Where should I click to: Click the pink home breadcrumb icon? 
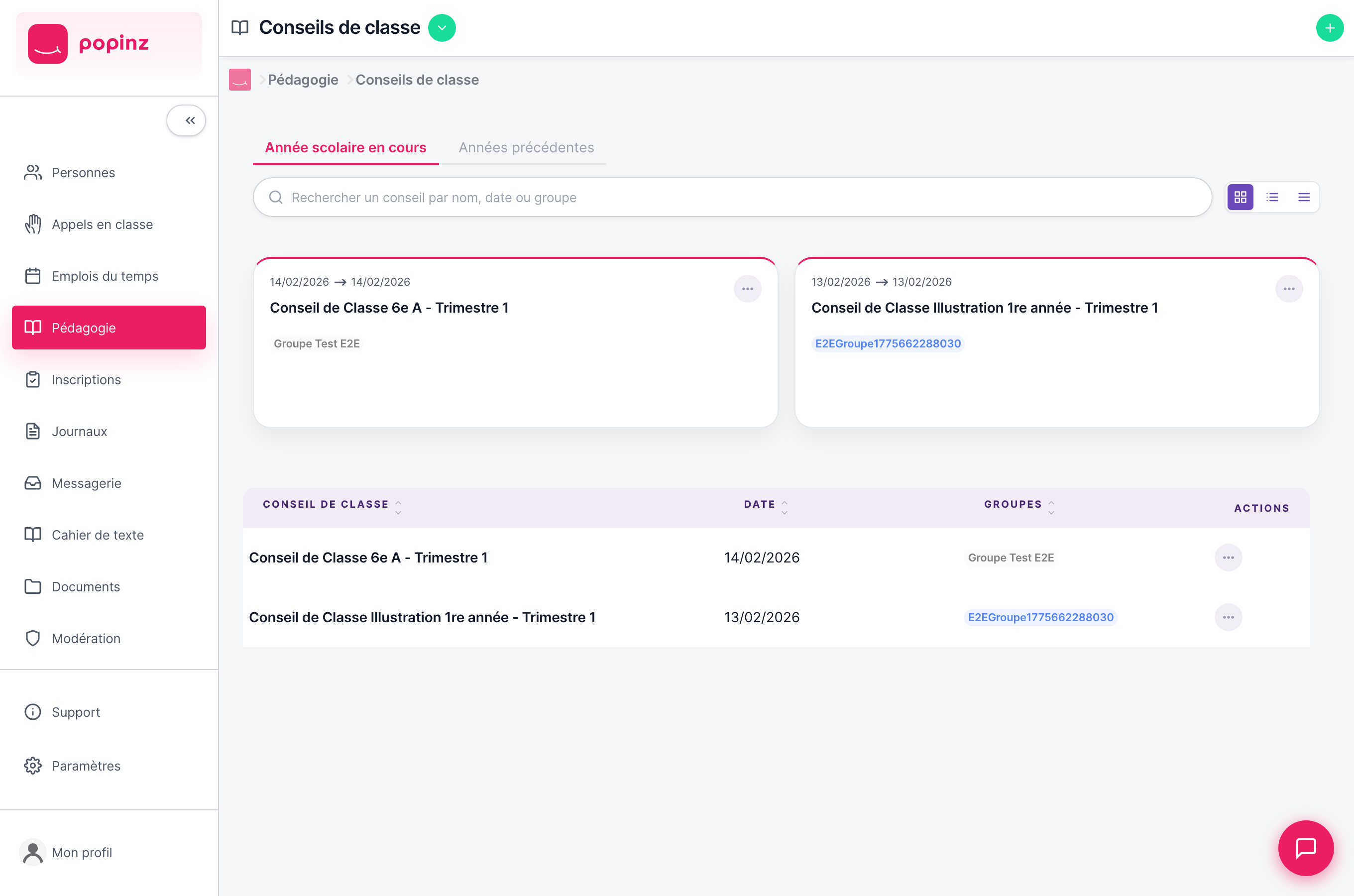240,80
